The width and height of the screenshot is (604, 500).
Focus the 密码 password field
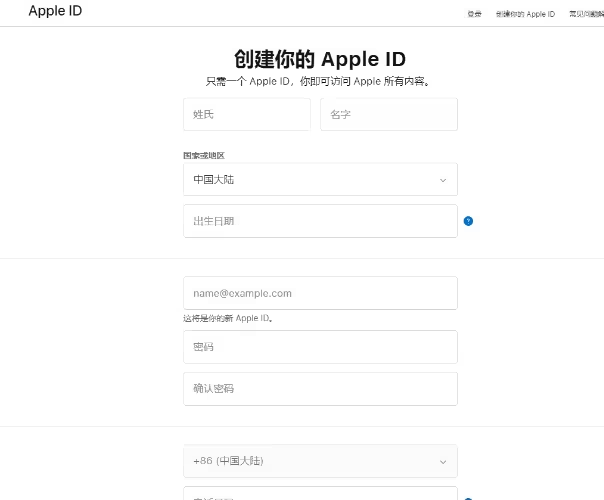coord(320,347)
